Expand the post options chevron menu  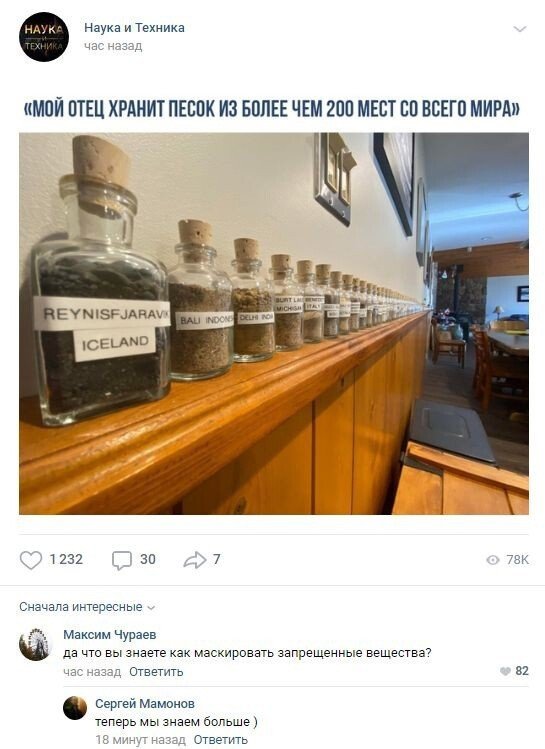pyautogui.click(x=519, y=29)
